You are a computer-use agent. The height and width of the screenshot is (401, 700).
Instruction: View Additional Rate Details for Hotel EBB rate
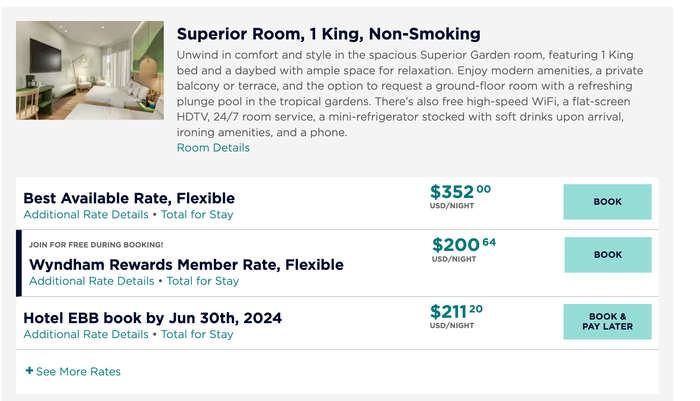(86, 334)
